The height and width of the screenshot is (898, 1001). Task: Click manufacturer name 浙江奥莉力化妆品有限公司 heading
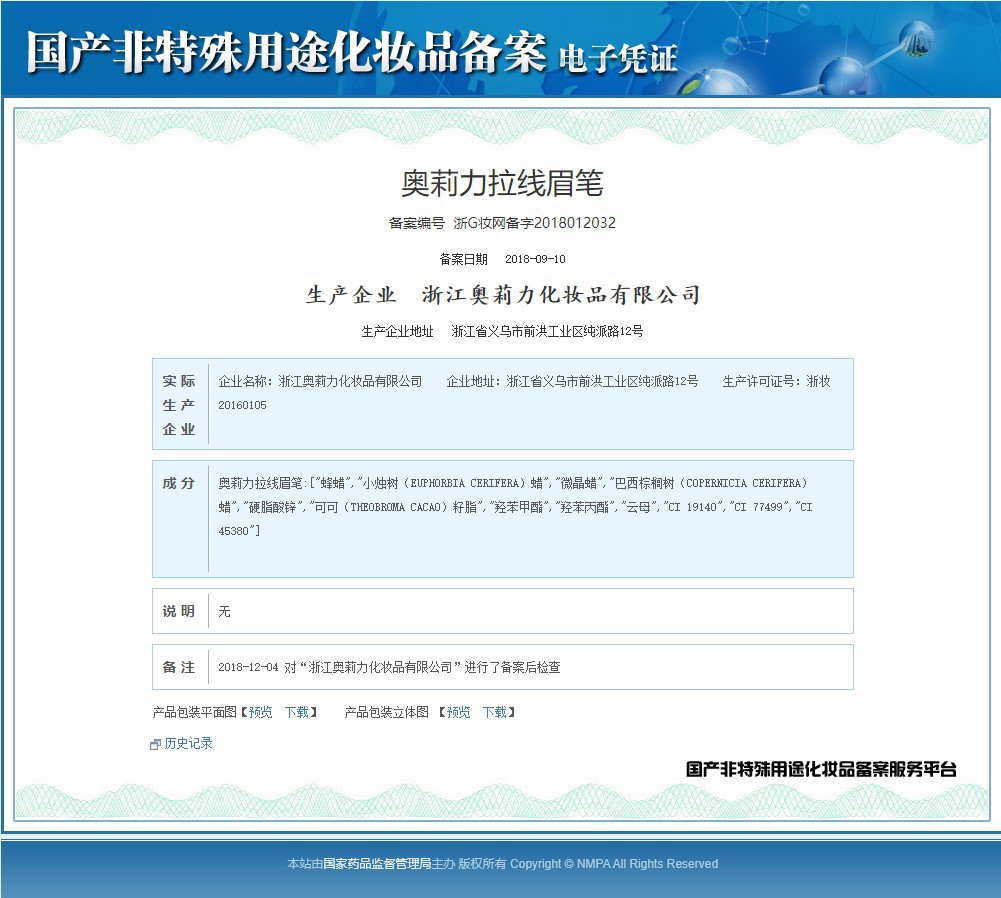[x=561, y=294]
